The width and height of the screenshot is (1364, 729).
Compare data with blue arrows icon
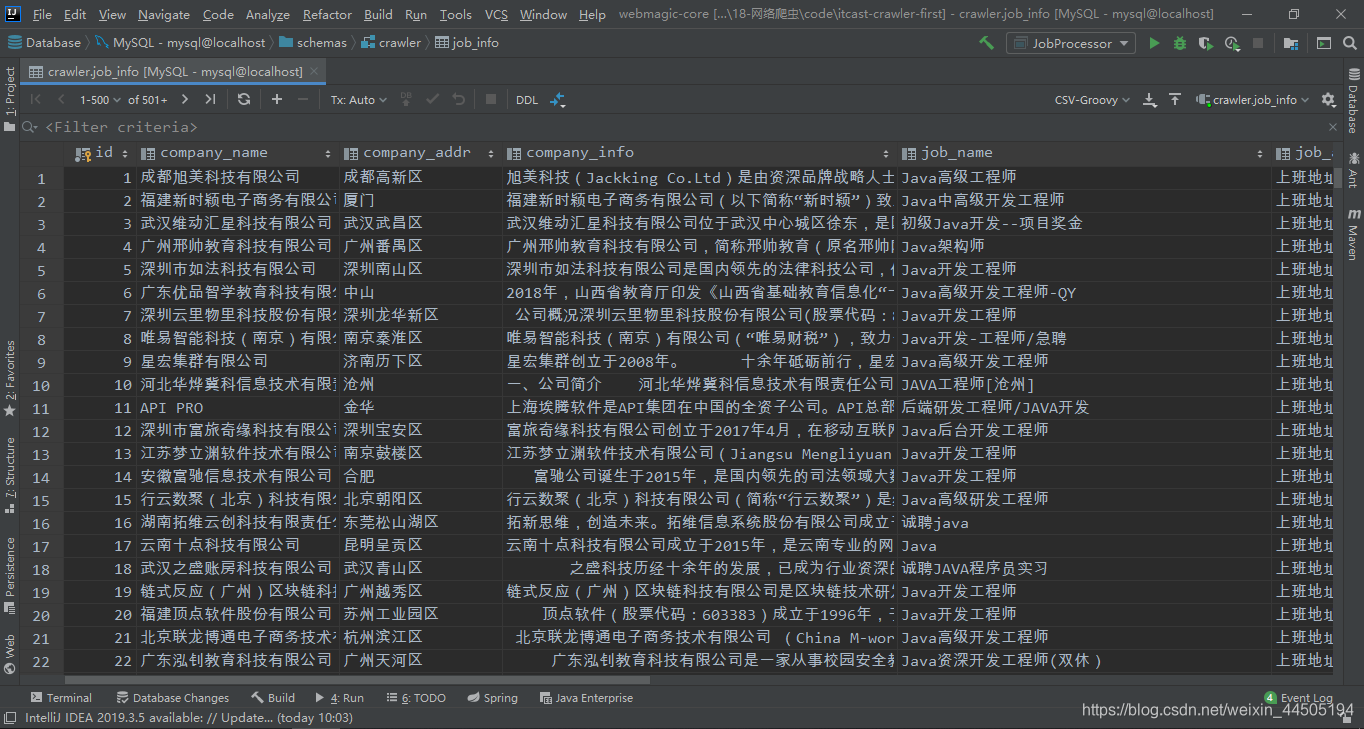[x=558, y=99]
